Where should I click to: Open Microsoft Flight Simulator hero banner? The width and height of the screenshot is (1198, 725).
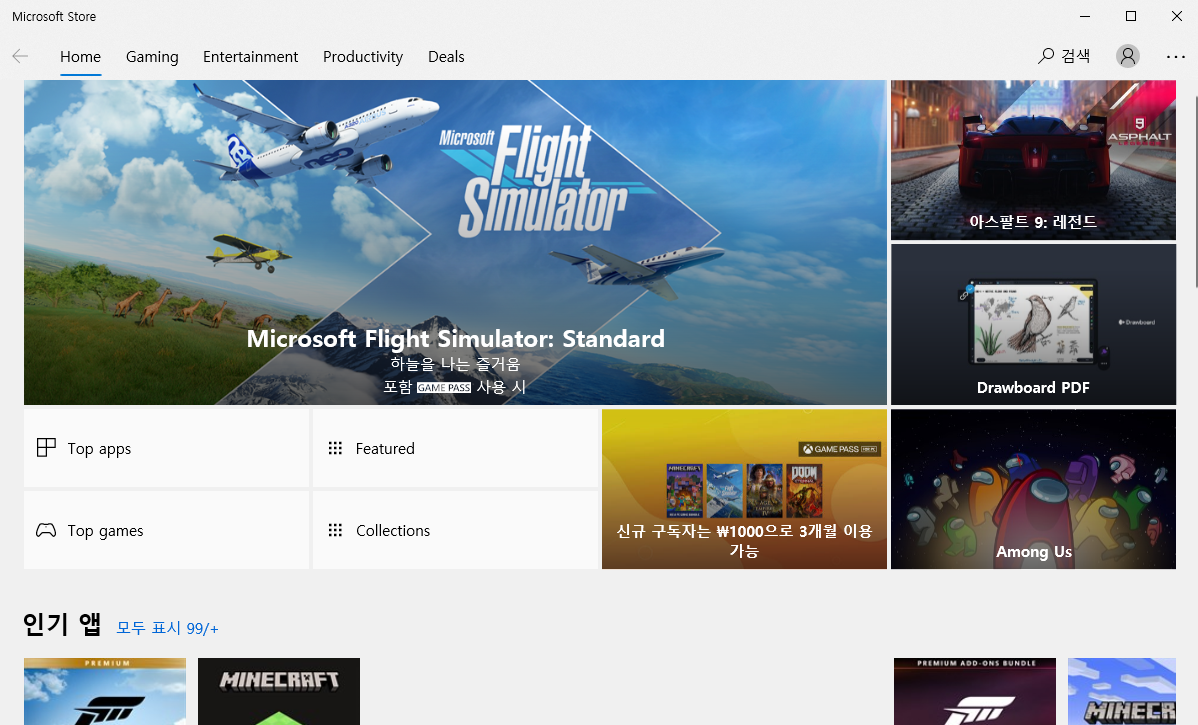click(455, 242)
